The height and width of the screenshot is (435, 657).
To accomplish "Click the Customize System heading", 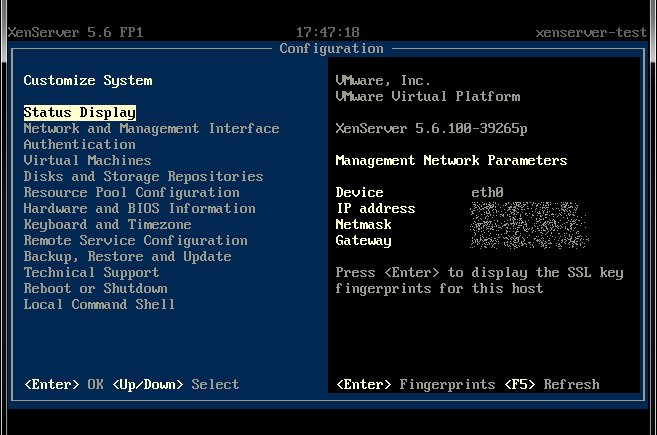I will pyautogui.click(x=88, y=80).
